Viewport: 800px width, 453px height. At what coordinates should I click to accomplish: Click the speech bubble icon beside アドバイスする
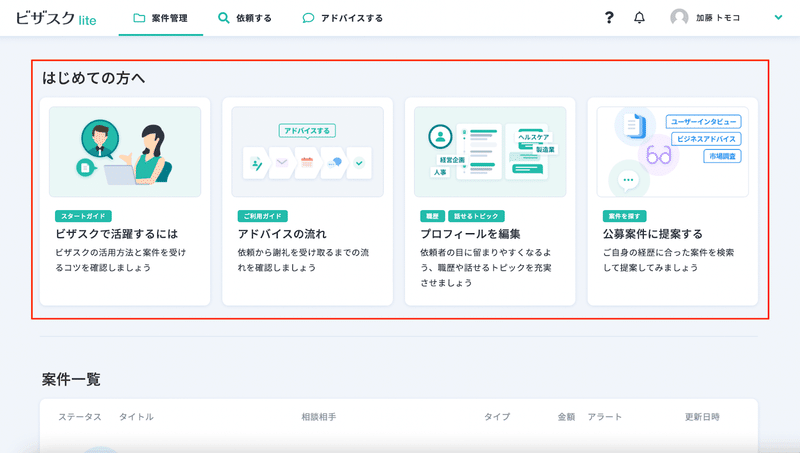pyautogui.click(x=308, y=18)
